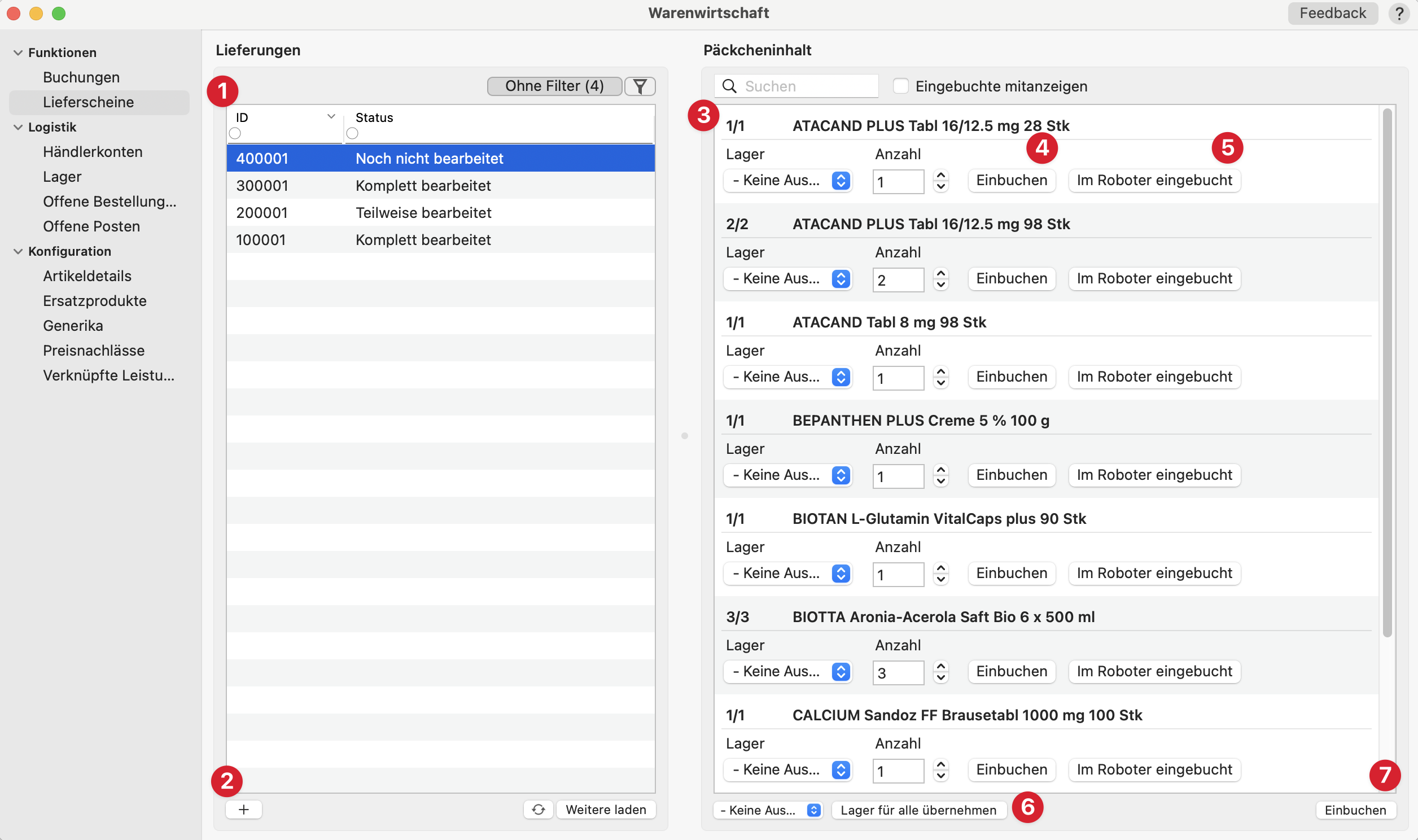Open Lager dropdown for ATACAND PLUS 28 Stk
1418x840 pixels.
point(787,181)
